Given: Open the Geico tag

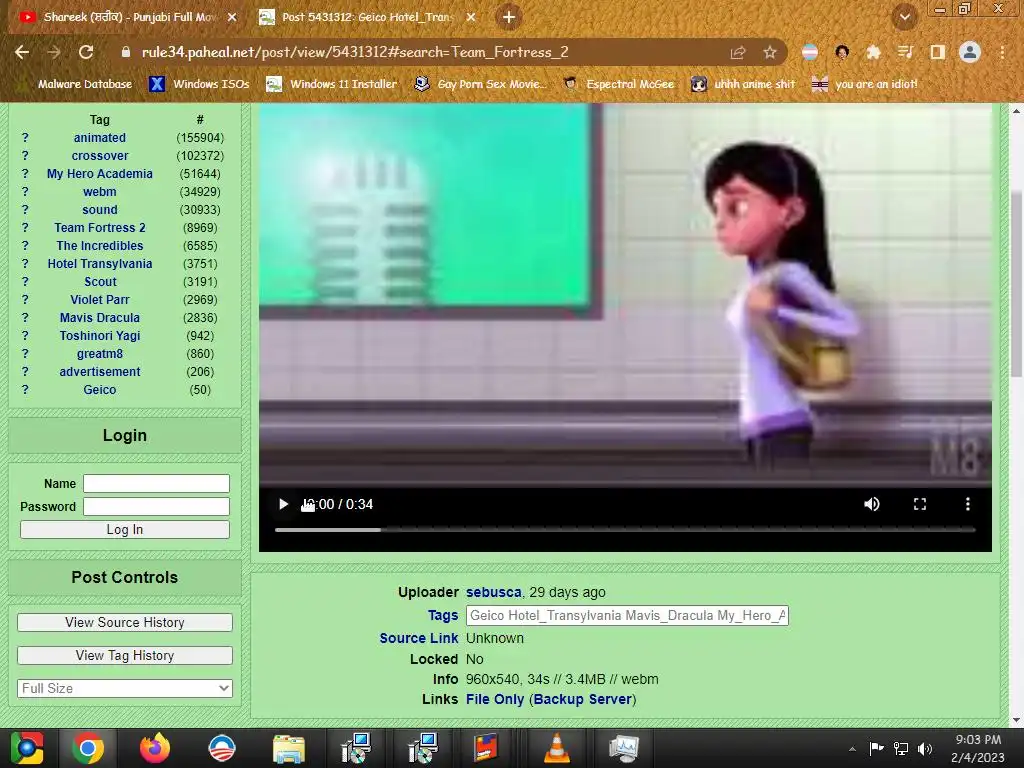Looking at the screenshot, I should 100,390.
